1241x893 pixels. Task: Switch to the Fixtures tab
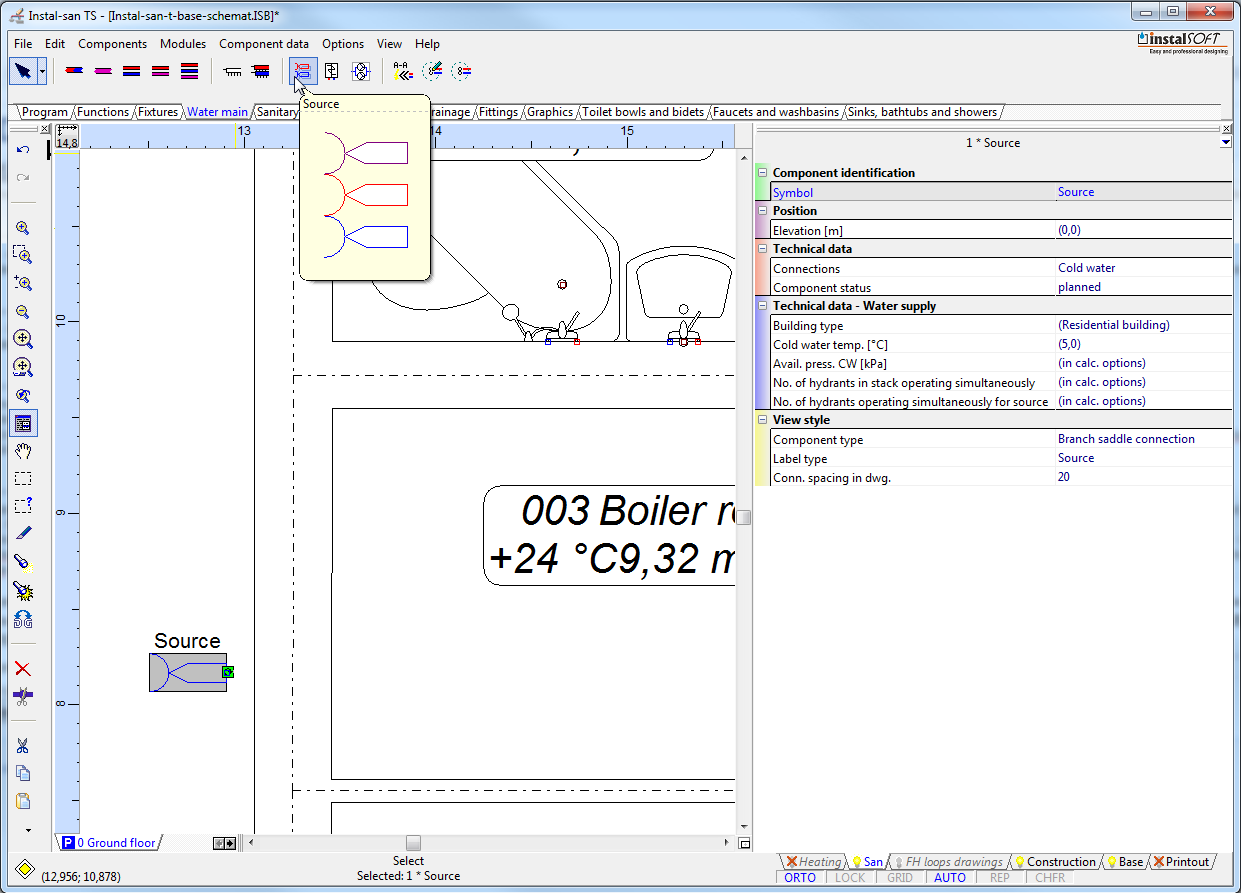pos(158,112)
